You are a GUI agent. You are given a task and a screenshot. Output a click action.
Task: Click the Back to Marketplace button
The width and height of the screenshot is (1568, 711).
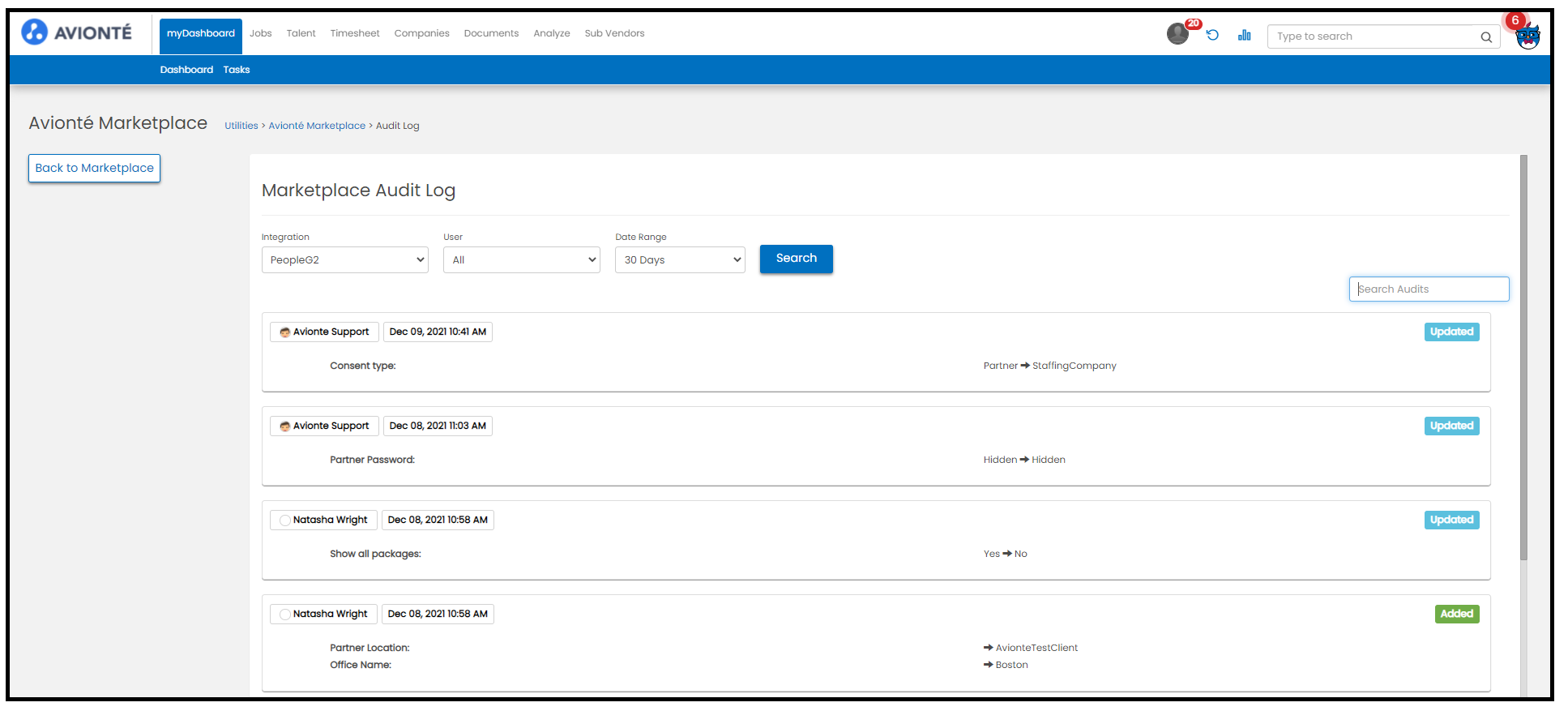tap(94, 168)
